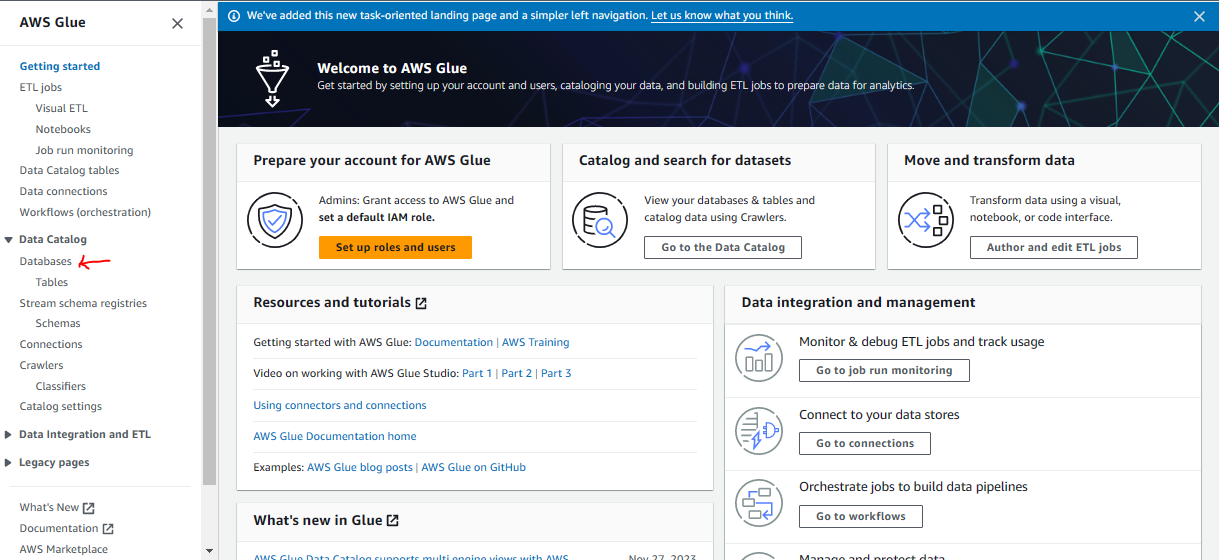Expand the Legacy pages section
The width and height of the screenshot is (1219, 560).
(9, 463)
